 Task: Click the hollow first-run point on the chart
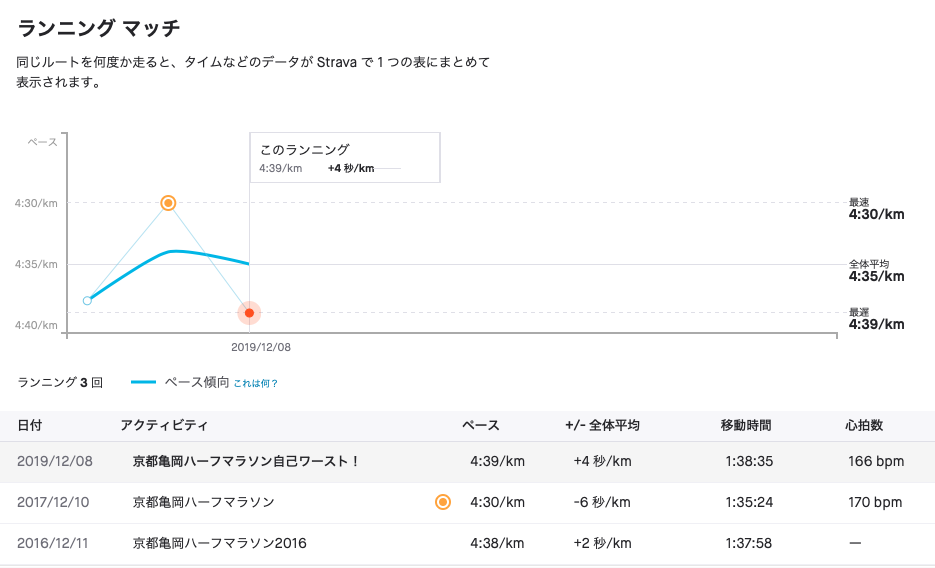point(87,300)
